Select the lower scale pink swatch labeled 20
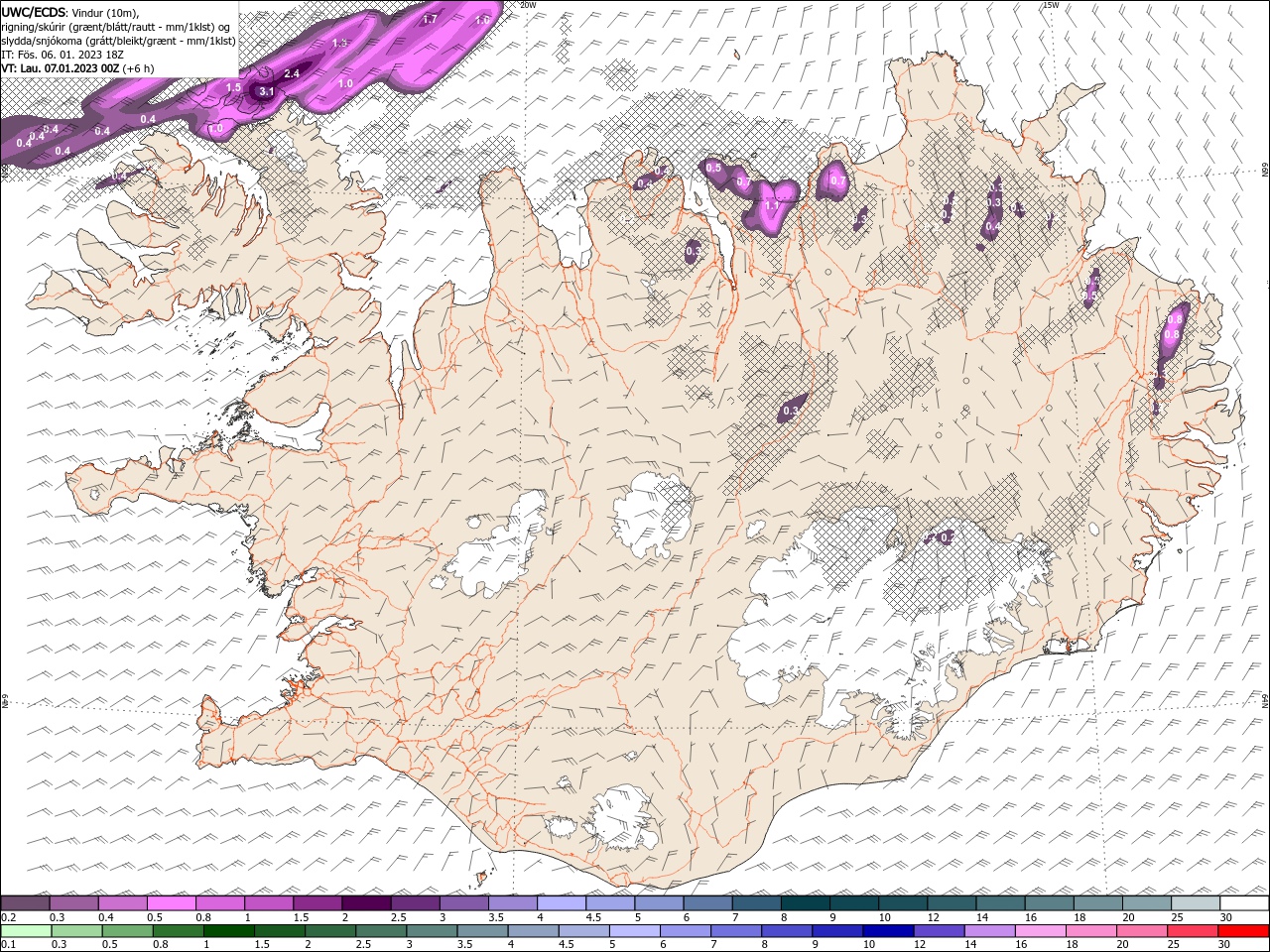The image size is (1270, 952). pos(1142,931)
